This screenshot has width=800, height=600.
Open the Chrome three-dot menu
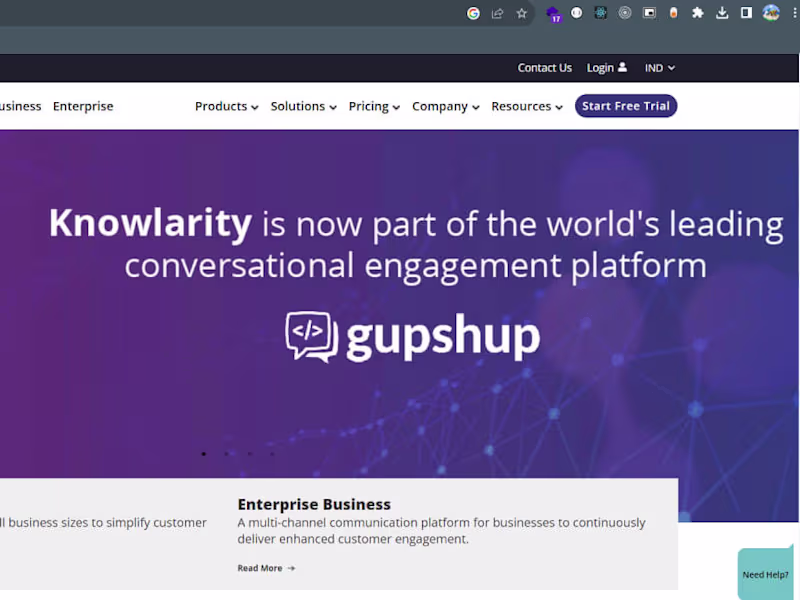click(x=794, y=13)
